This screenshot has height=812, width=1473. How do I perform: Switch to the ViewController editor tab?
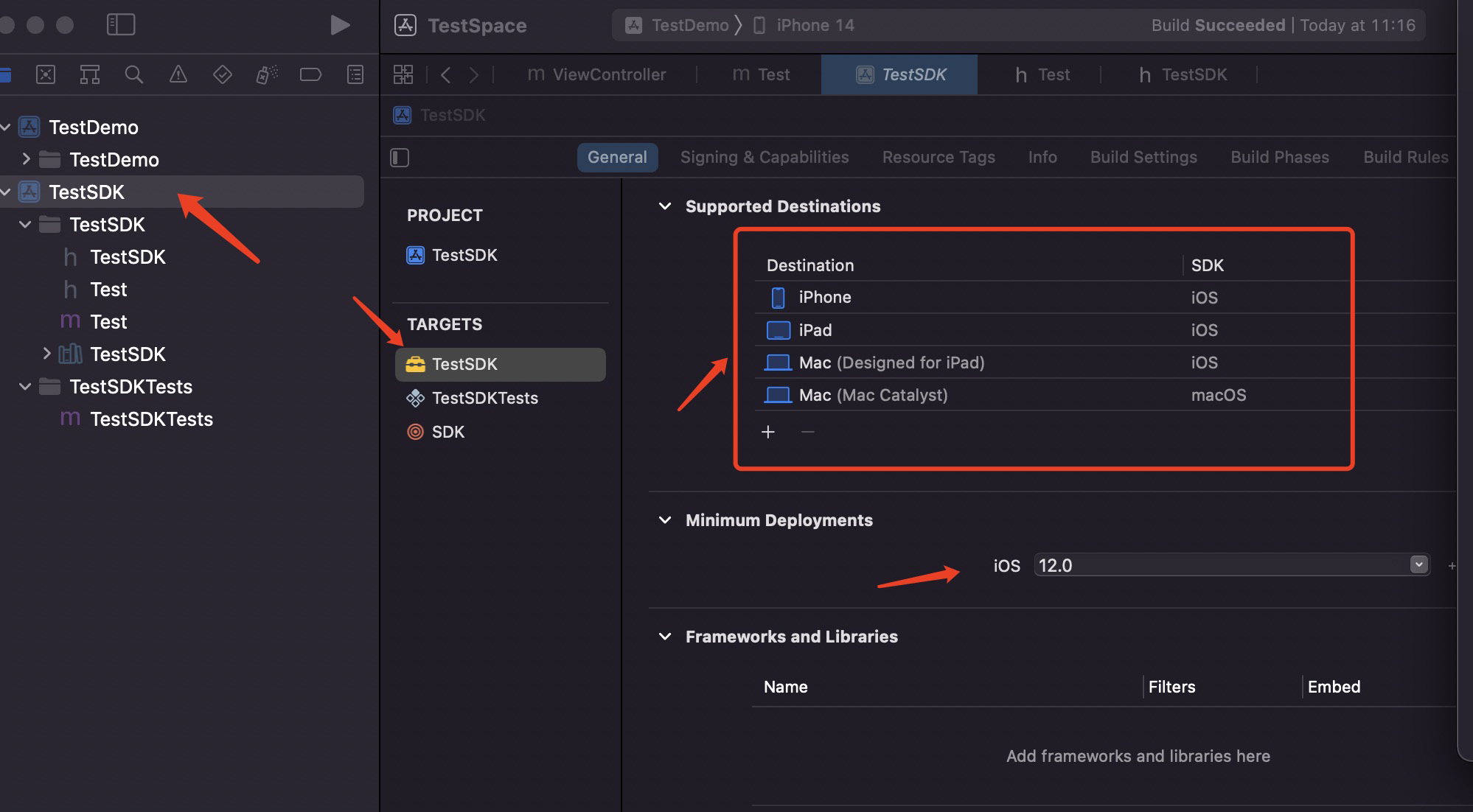click(596, 74)
